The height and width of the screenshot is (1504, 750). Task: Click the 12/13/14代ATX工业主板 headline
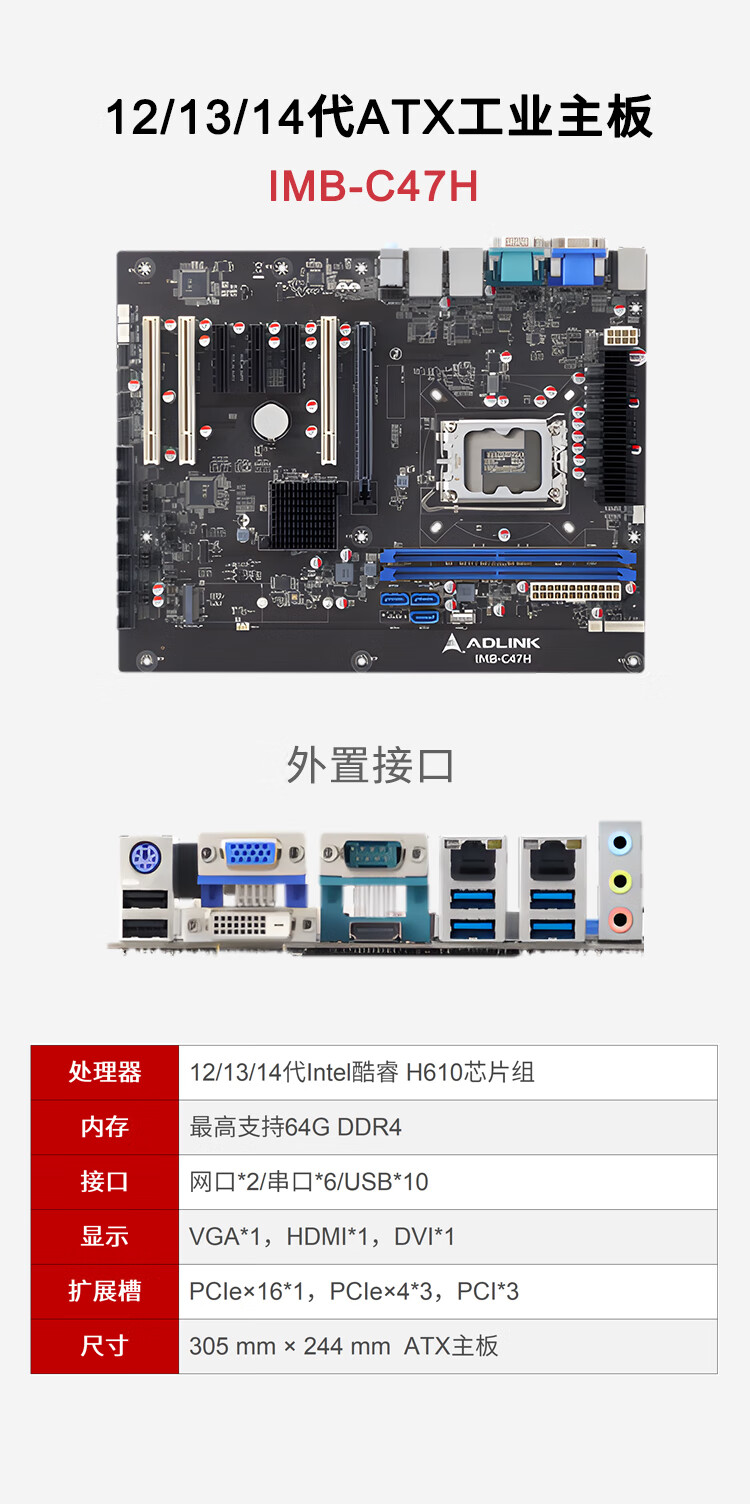click(379, 116)
